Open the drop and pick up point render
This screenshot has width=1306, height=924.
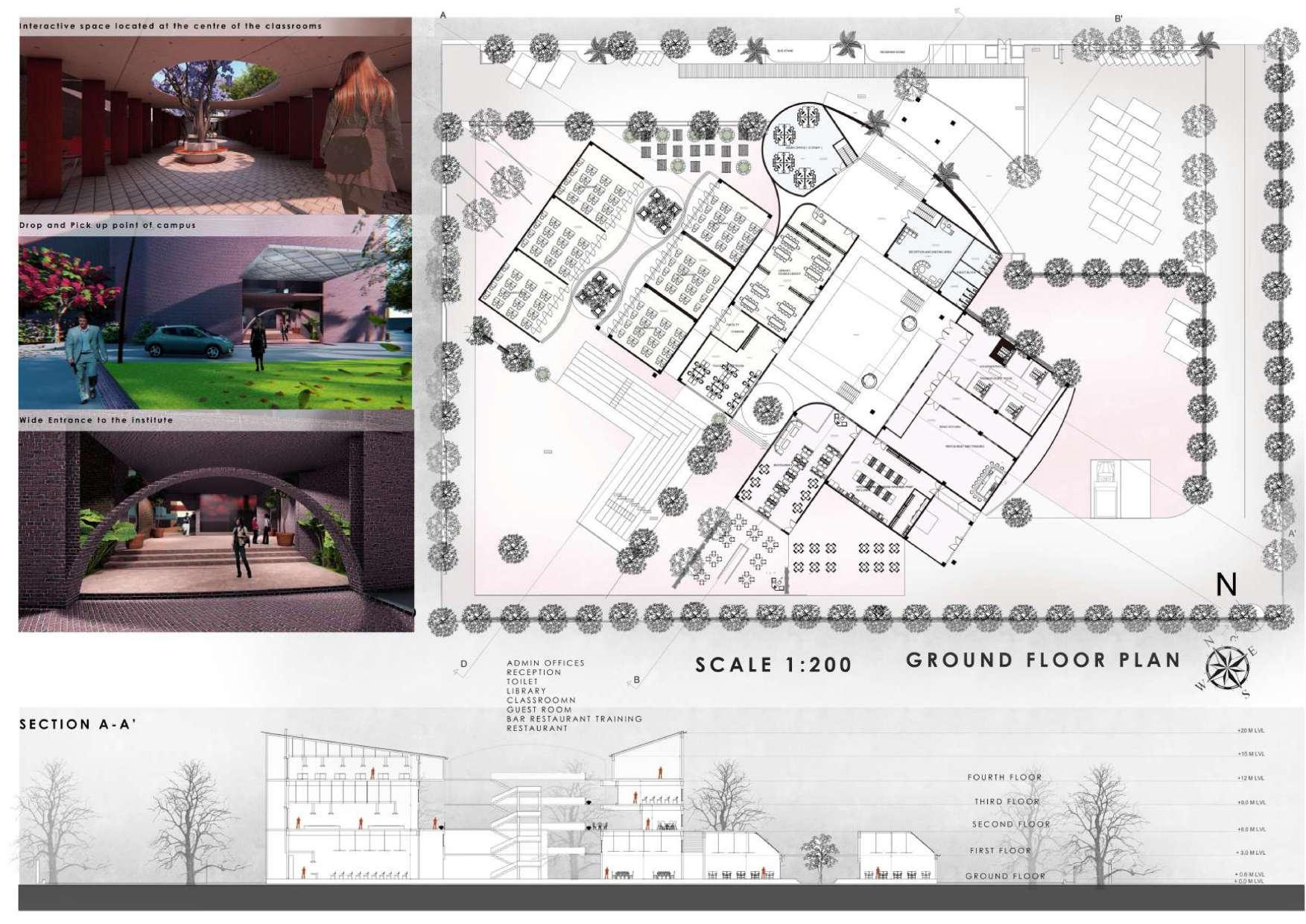(x=215, y=313)
